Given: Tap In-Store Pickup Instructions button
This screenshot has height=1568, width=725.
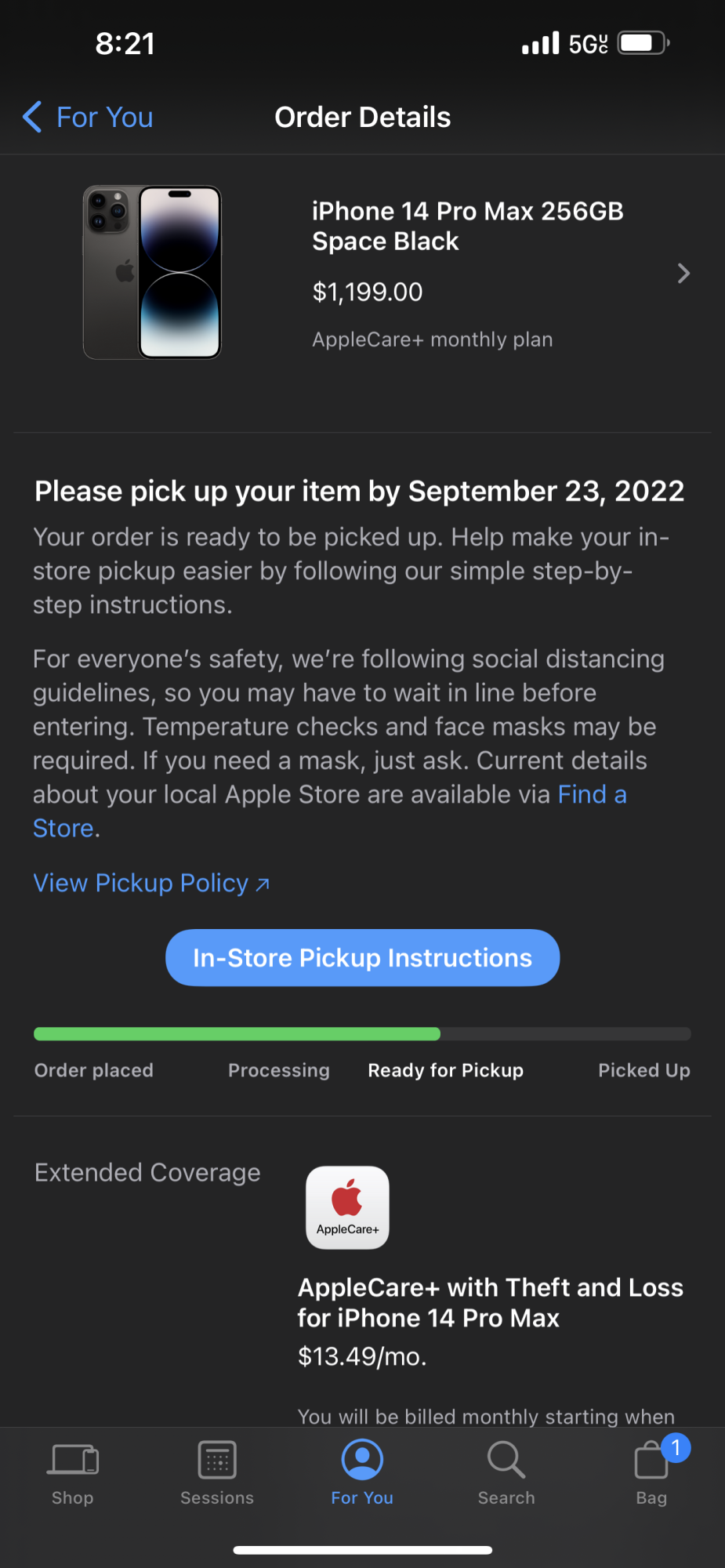Looking at the screenshot, I should 362,957.
